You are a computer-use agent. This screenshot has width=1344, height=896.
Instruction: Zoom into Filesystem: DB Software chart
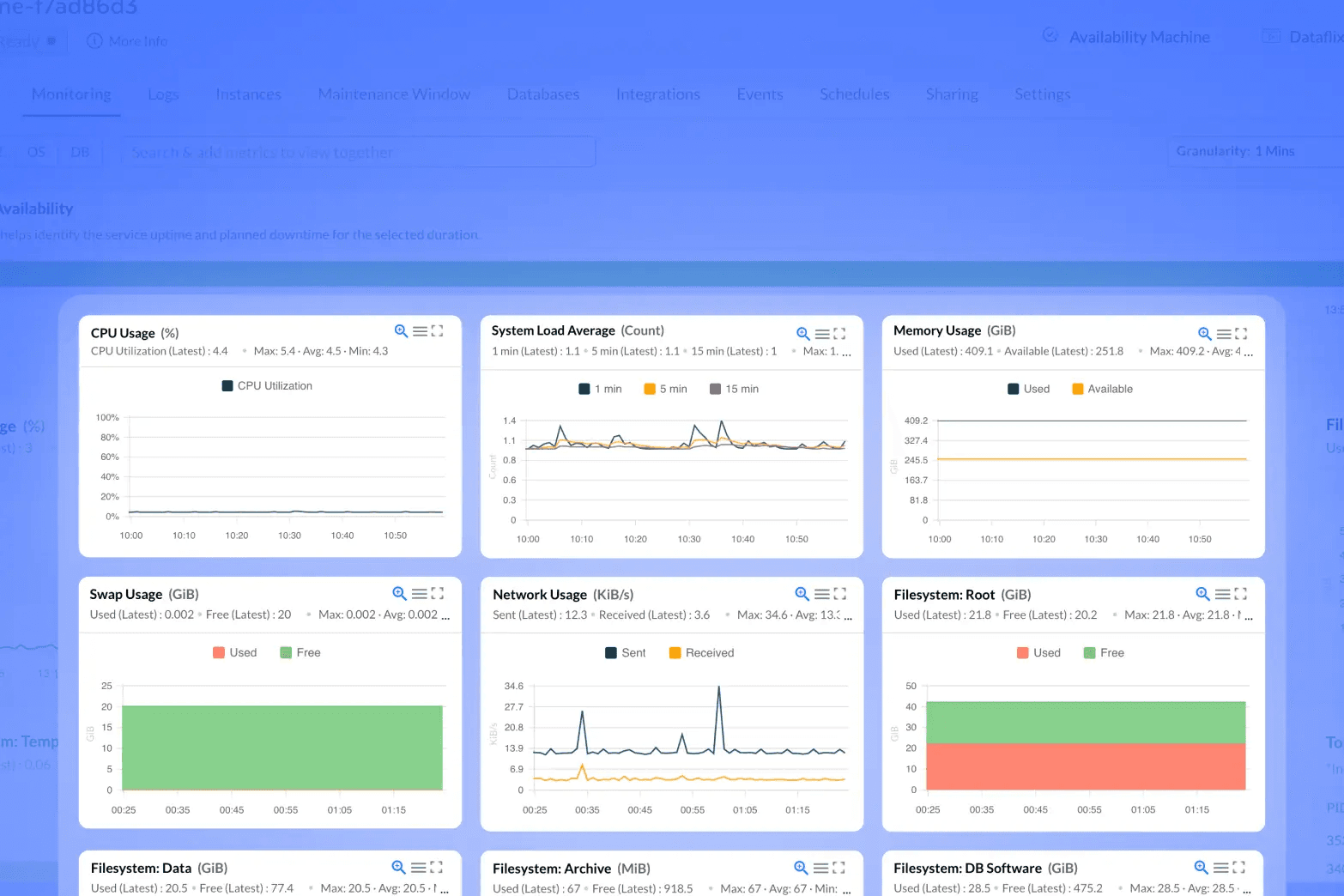pos(1202,868)
